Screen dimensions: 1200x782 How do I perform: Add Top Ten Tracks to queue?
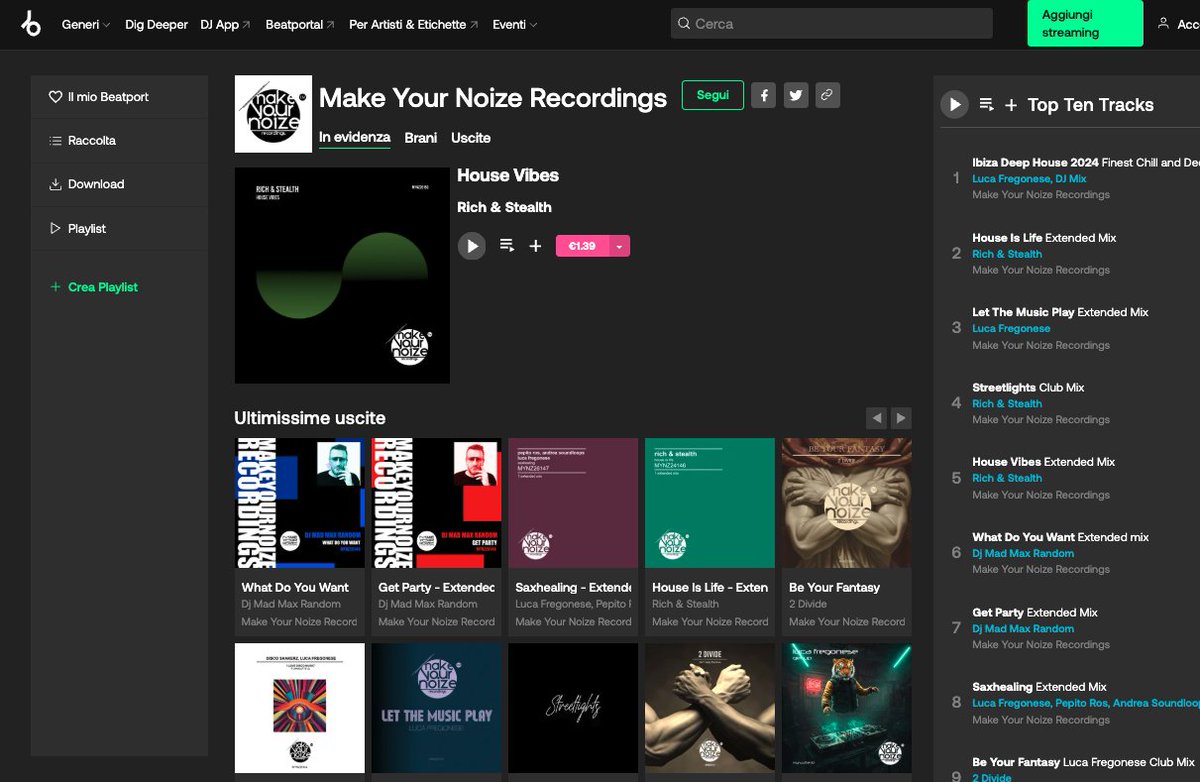[x=986, y=104]
